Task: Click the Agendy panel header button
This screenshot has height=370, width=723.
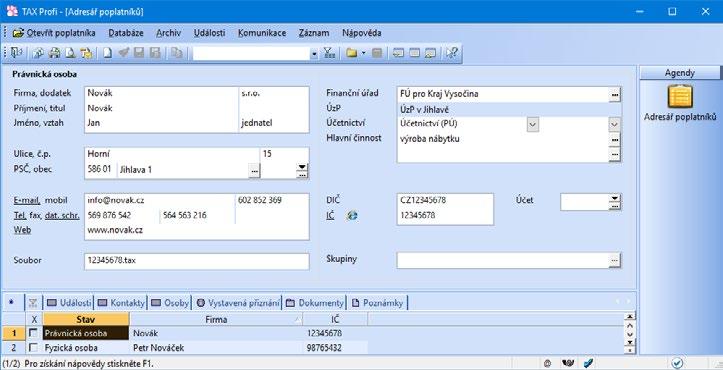Action: [680, 73]
